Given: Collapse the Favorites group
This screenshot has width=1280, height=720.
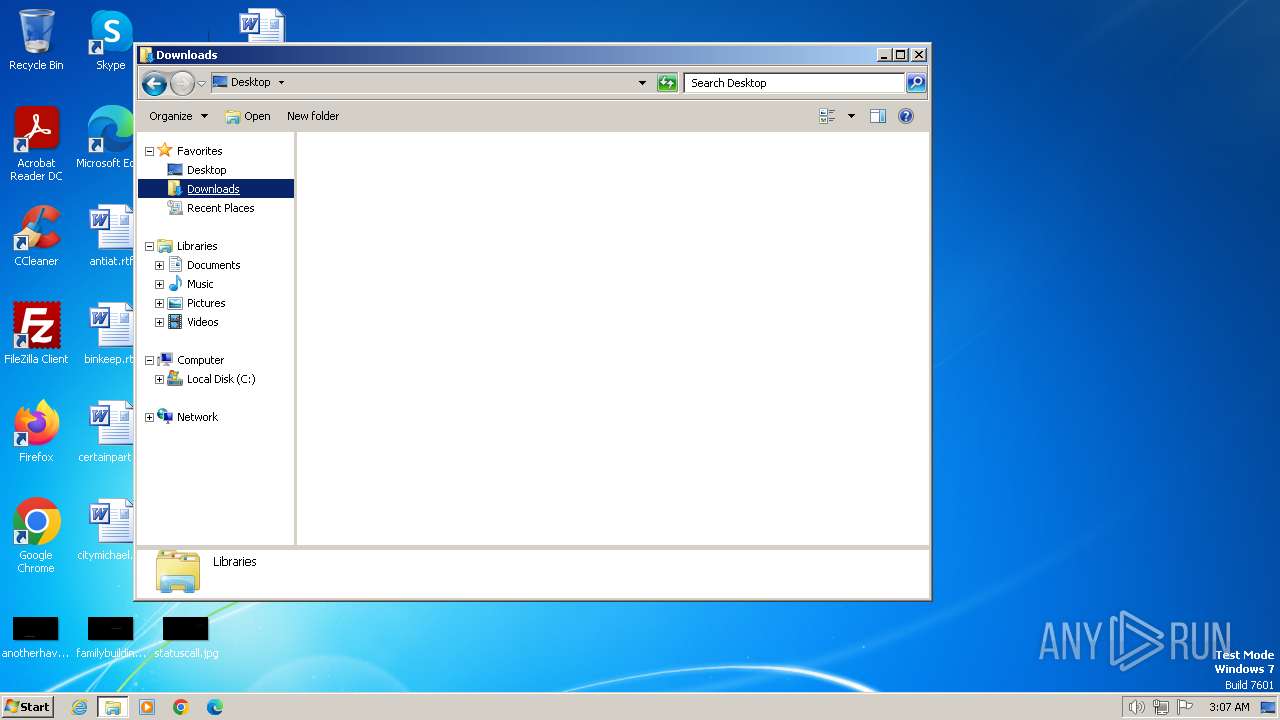Looking at the screenshot, I should tap(149, 151).
